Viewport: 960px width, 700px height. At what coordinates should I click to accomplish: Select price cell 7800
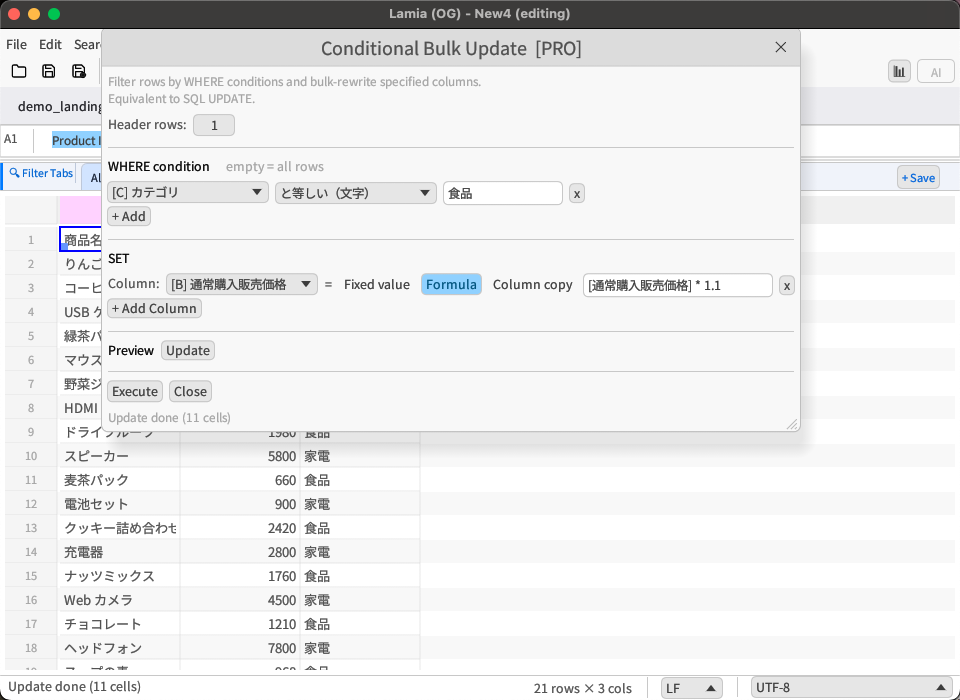240,648
